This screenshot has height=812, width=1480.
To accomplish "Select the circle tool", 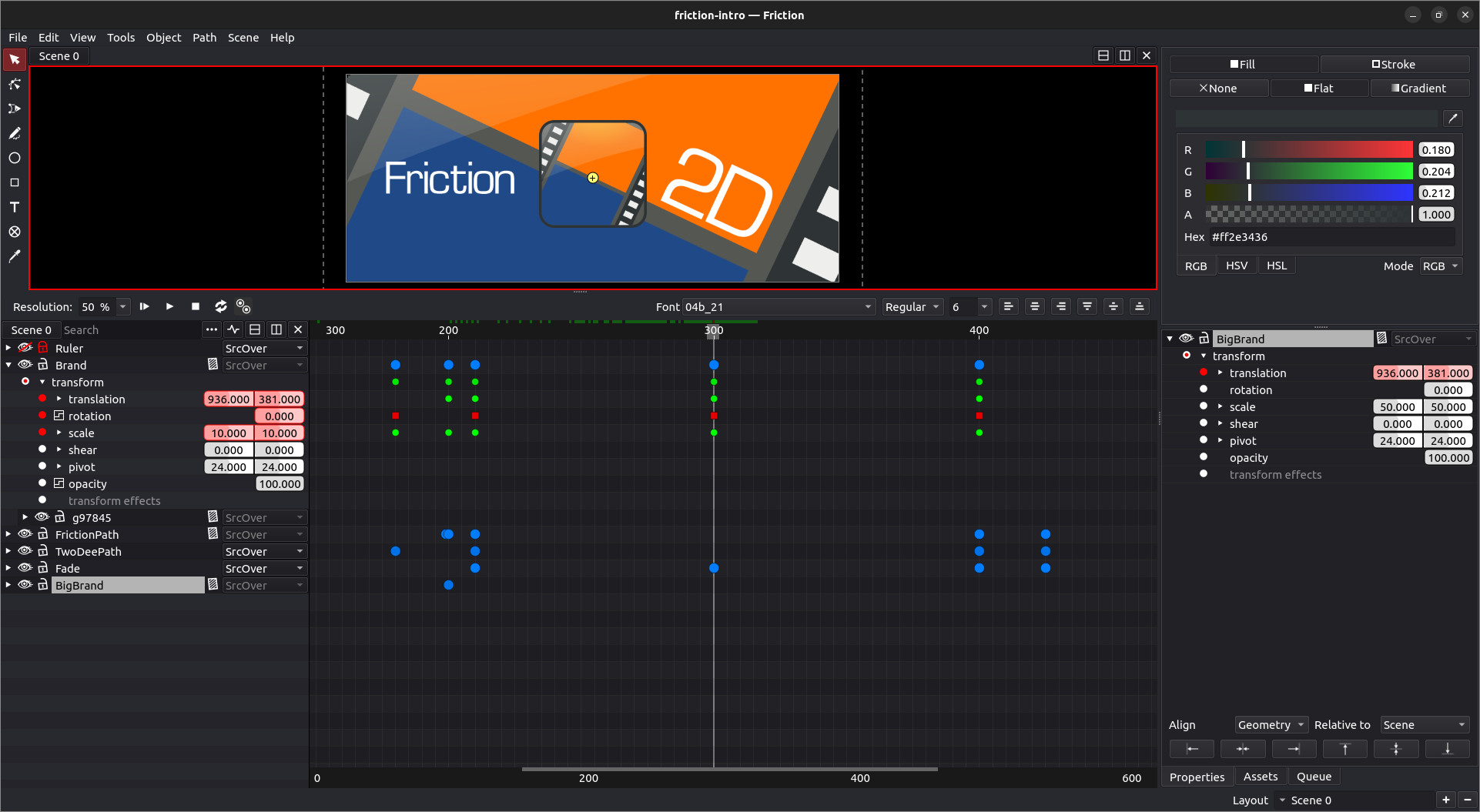I will click(x=15, y=158).
